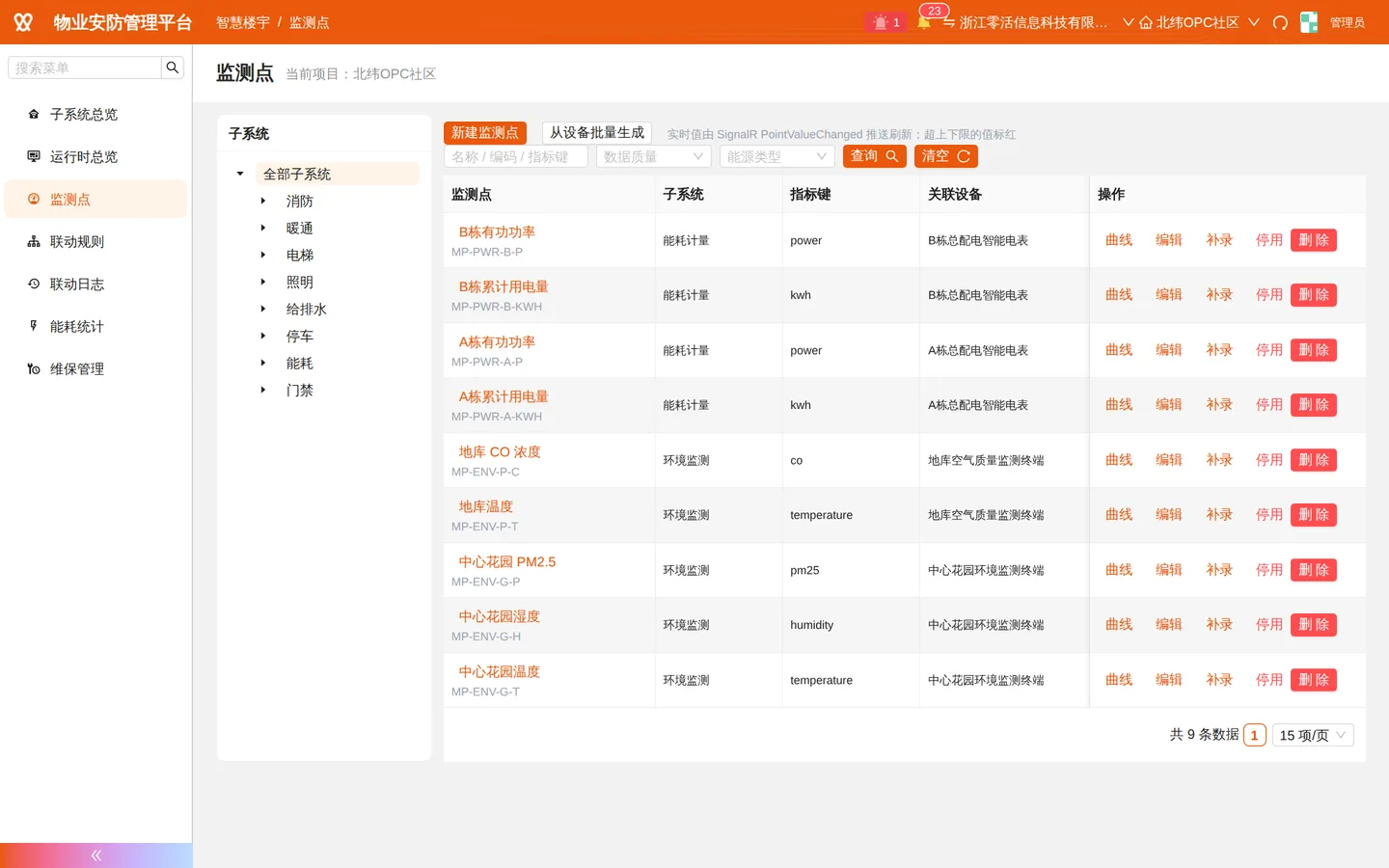Open 联动规则 menu item
1389x868 pixels.
pos(95,241)
